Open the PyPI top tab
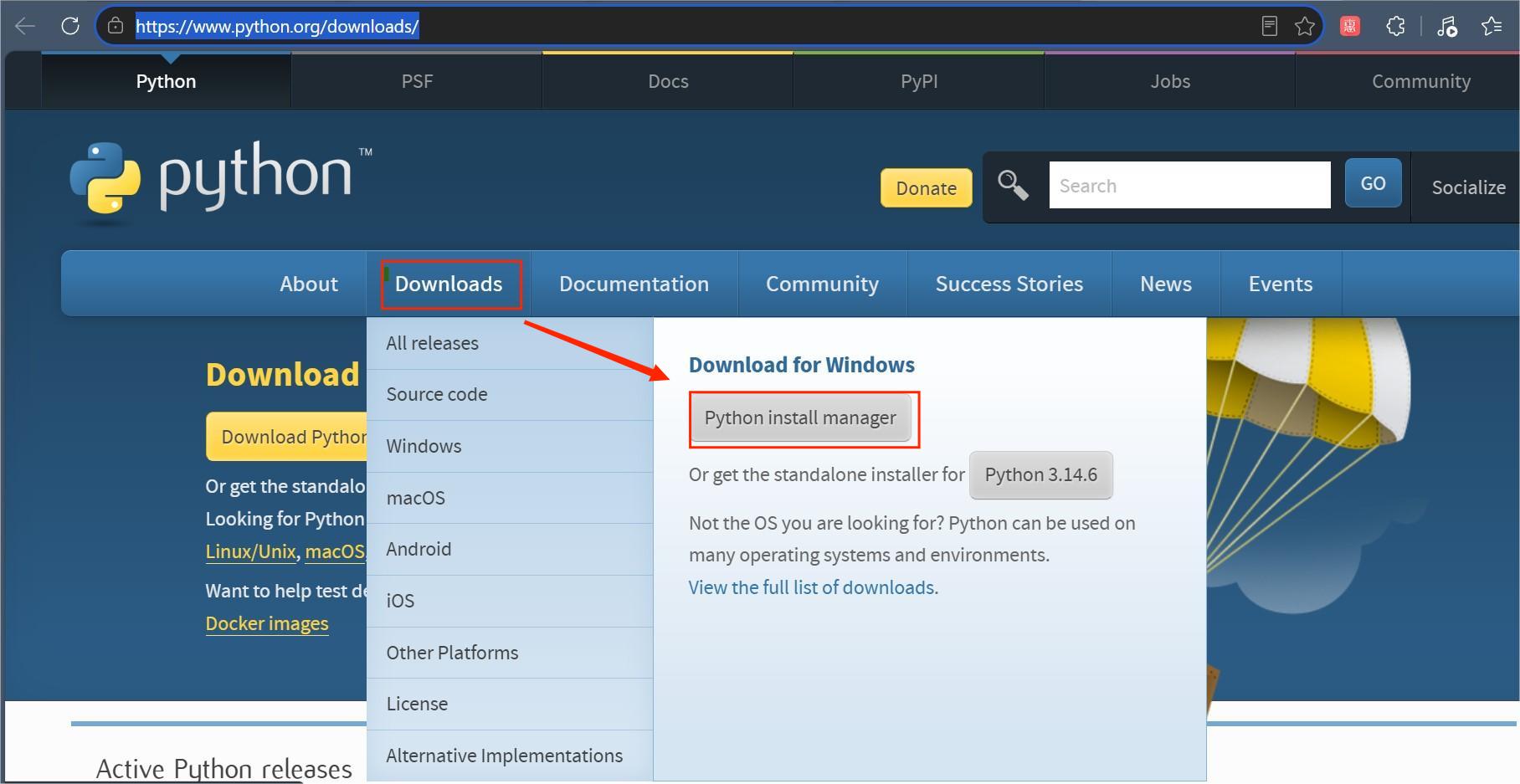1520x784 pixels. [x=919, y=81]
